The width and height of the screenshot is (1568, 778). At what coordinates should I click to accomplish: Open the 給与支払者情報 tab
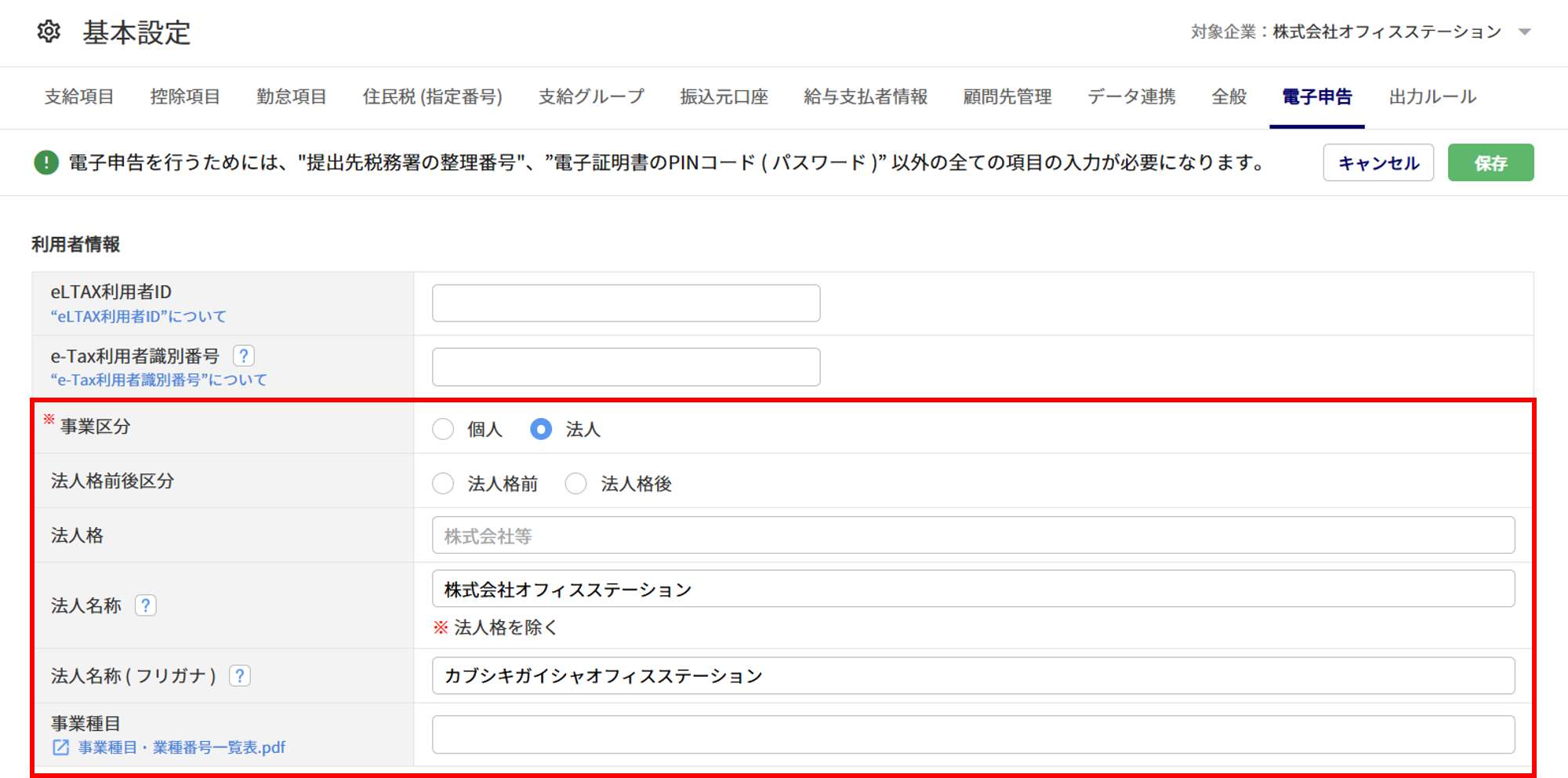point(866,96)
